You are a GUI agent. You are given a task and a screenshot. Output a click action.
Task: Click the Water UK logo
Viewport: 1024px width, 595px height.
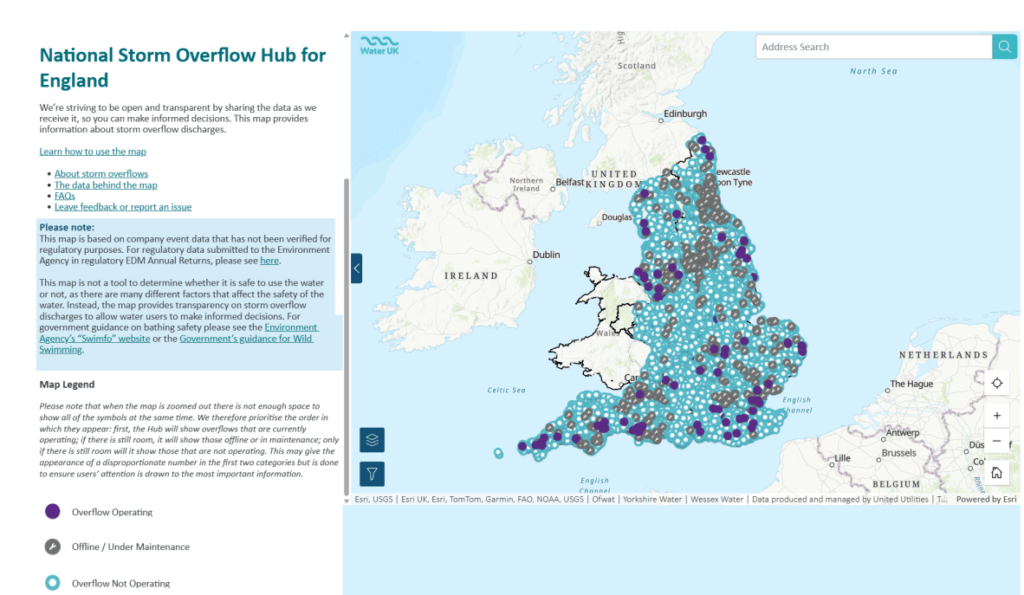[x=379, y=45]
